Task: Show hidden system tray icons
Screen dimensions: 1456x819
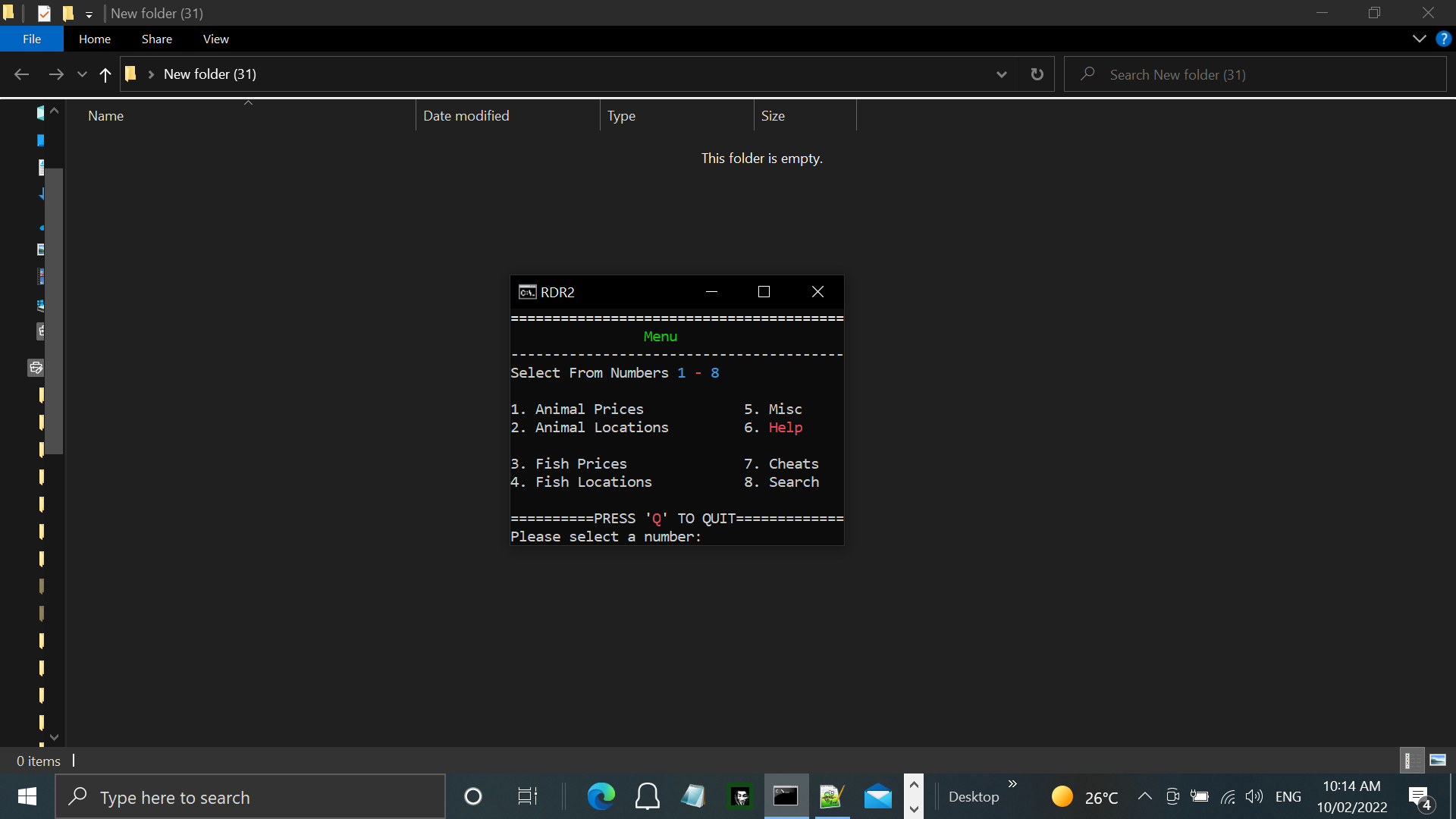Action: [x=1145, y=796]
